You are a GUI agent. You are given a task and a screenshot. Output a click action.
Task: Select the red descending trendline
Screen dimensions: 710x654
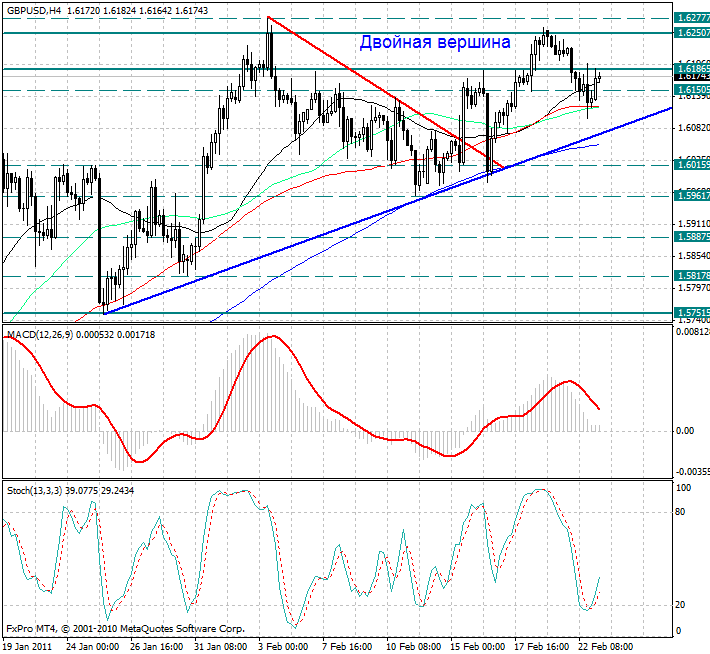click(385, 92)
